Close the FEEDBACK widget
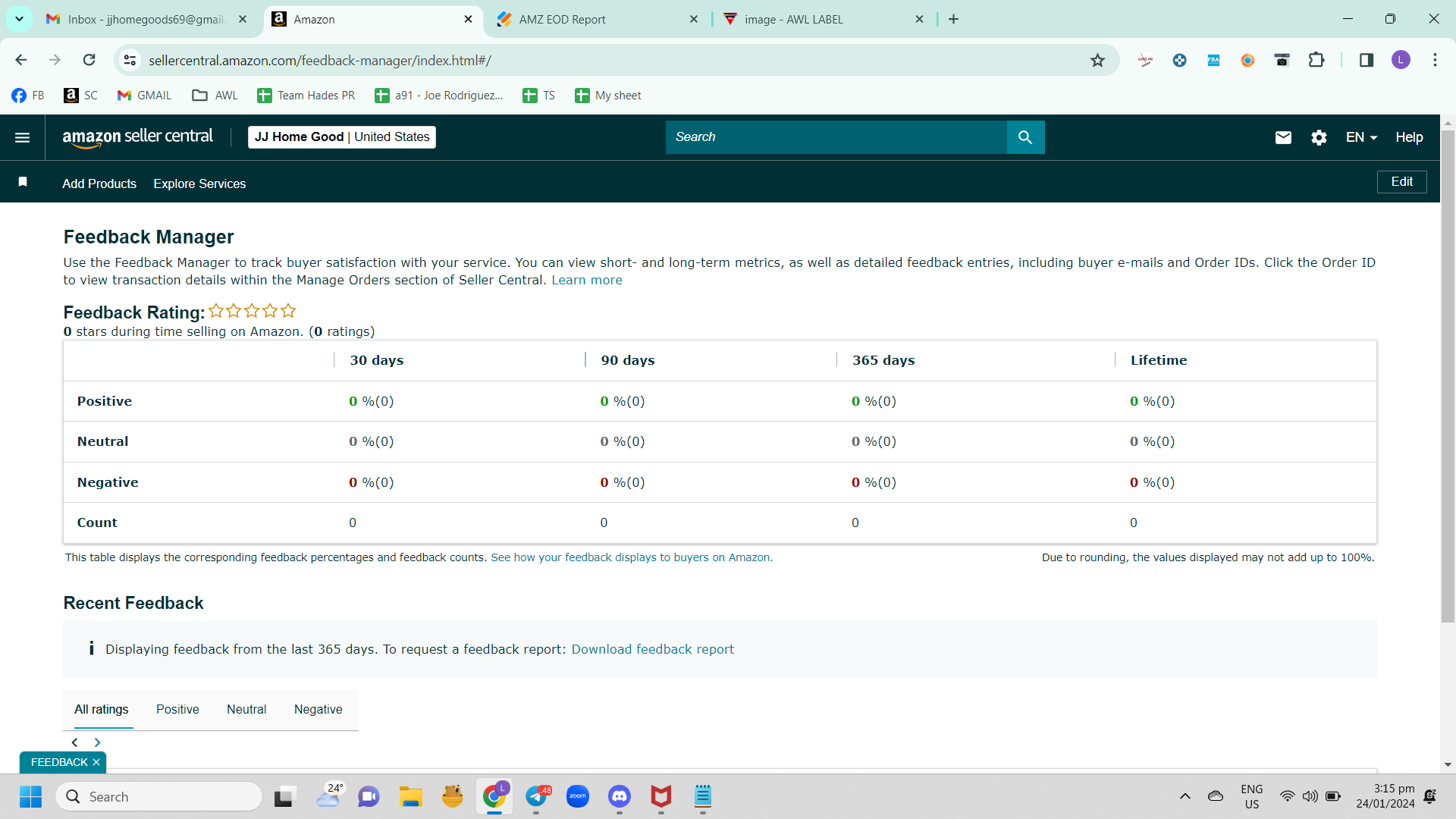This screenshot has width=1456, height=819. click(96, 762)
